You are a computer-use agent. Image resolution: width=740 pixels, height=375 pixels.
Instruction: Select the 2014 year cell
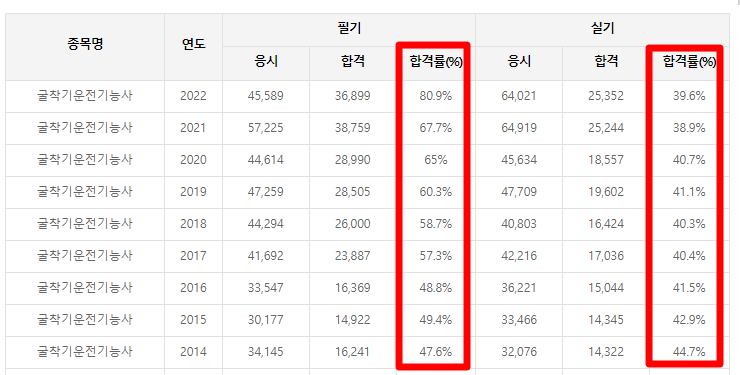pyautogui.click(x=193, y=352)
